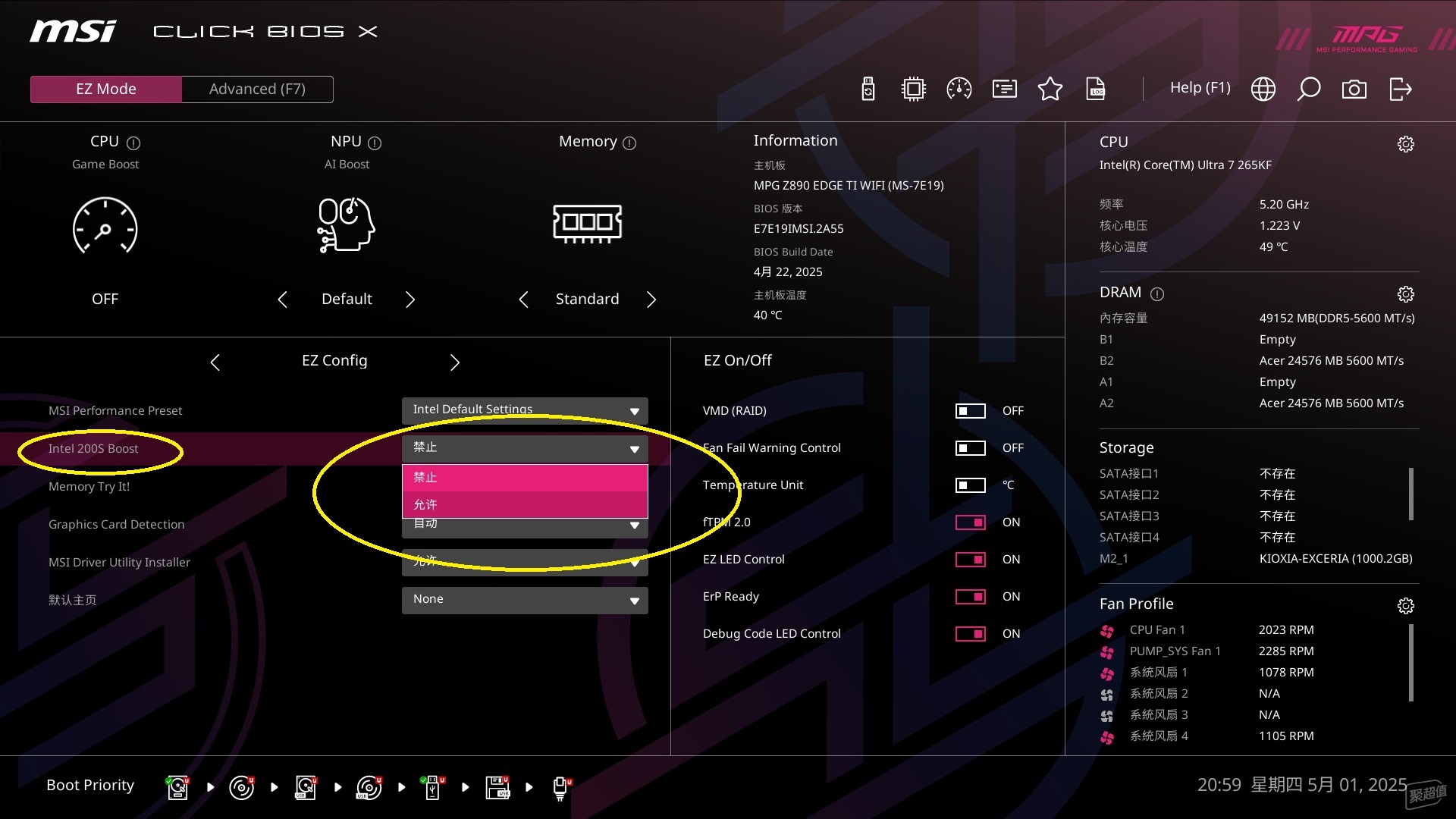Open MSI Performance Preset dropdown
This screenshot has height=819, width=1456.
coord(525,410)
